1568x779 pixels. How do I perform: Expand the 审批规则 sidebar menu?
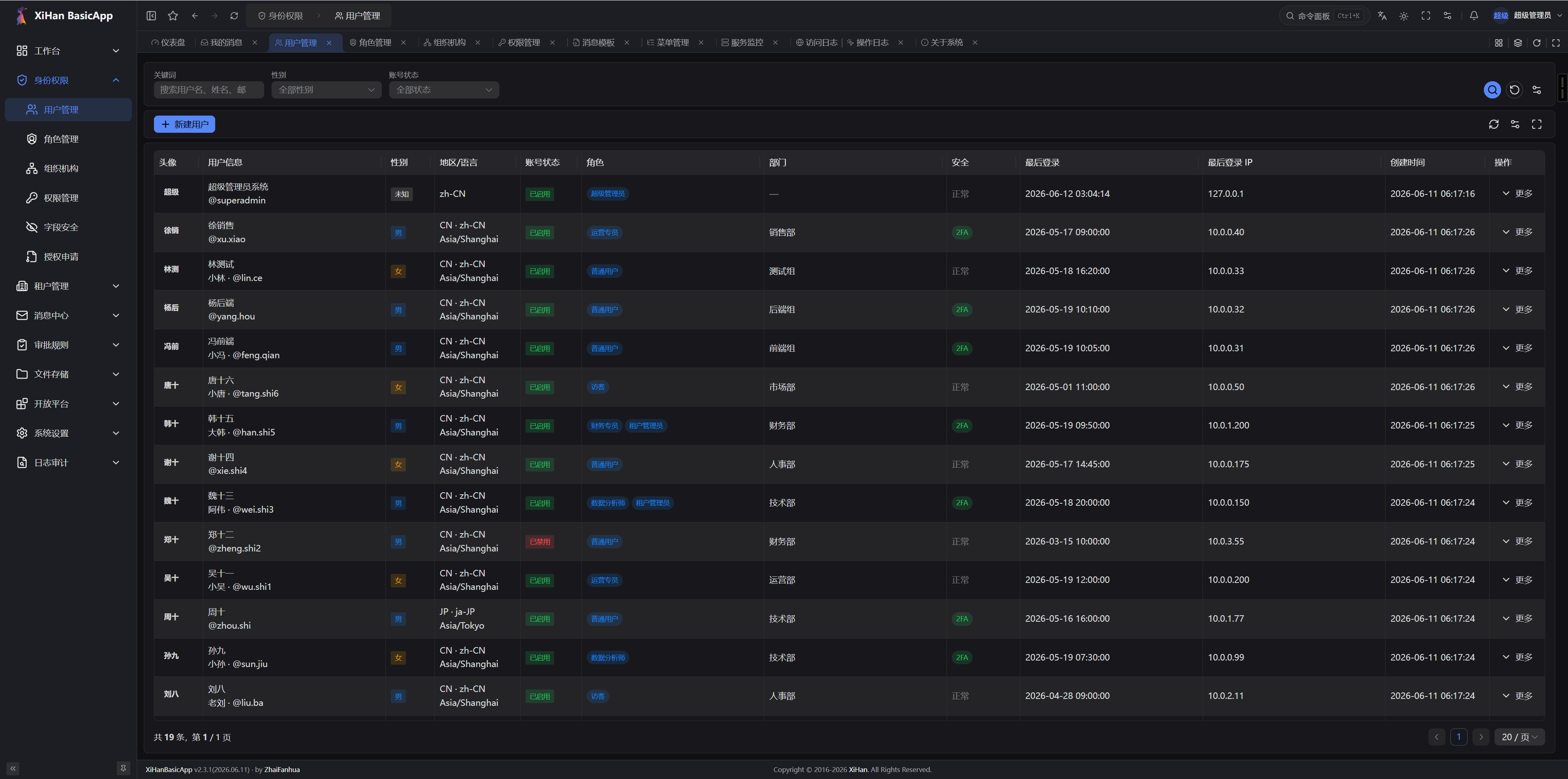click(68, 345)
